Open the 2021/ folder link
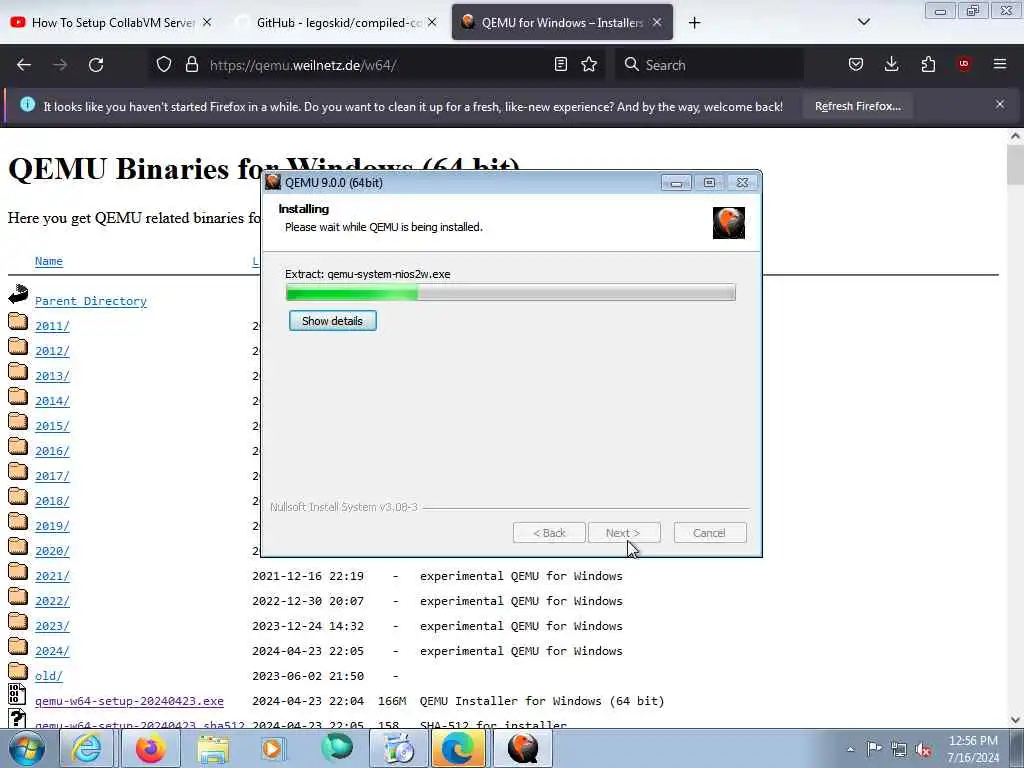Image resolution: width=1024 pixels, height=768 pixels. [x=52, y=576]
